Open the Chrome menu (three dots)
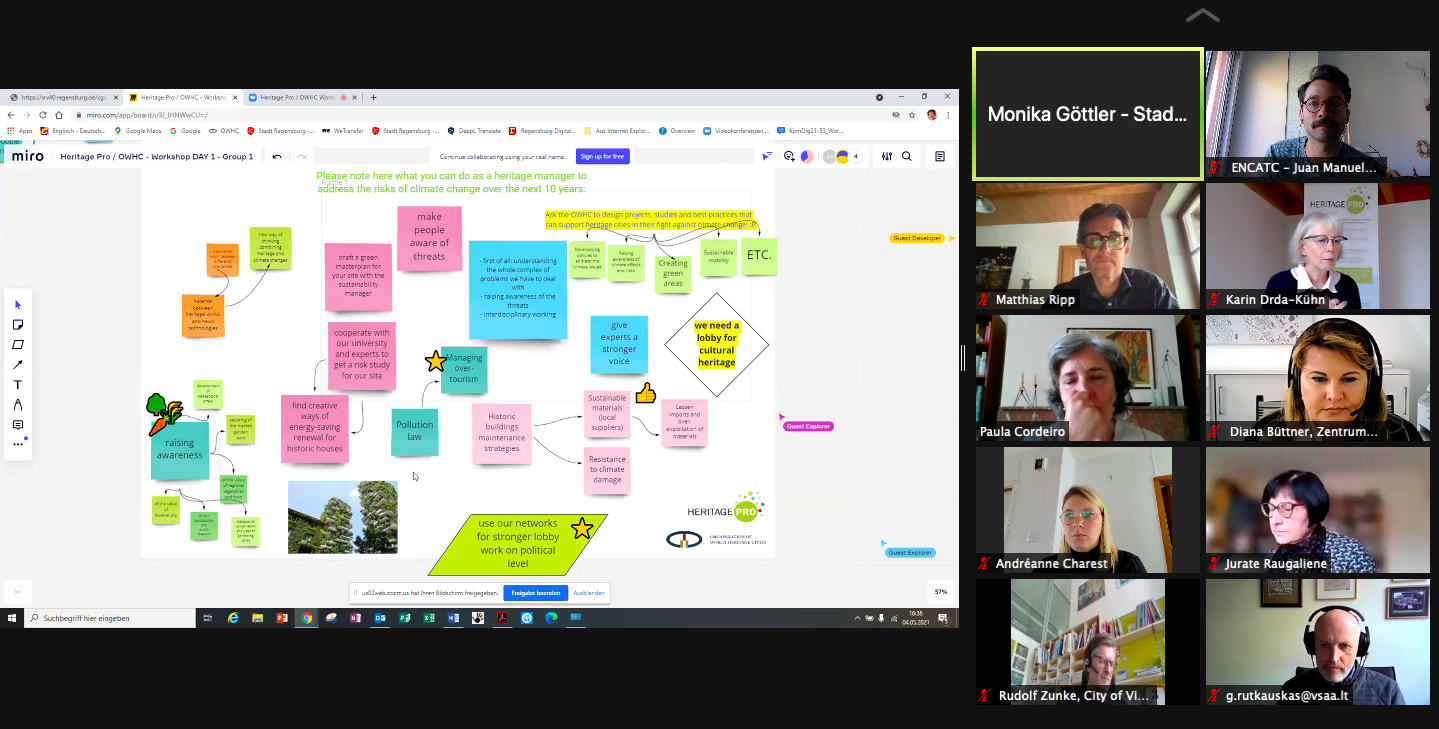This screenshot has height=729, width=1439. click(x=948, y=115)
